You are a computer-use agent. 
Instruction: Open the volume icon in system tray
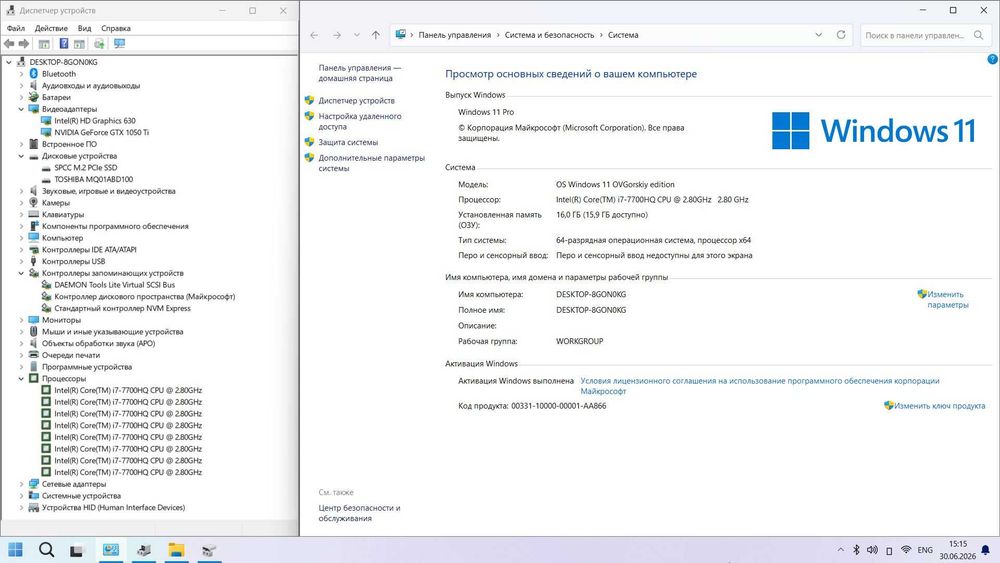click(x=872, y=550)
